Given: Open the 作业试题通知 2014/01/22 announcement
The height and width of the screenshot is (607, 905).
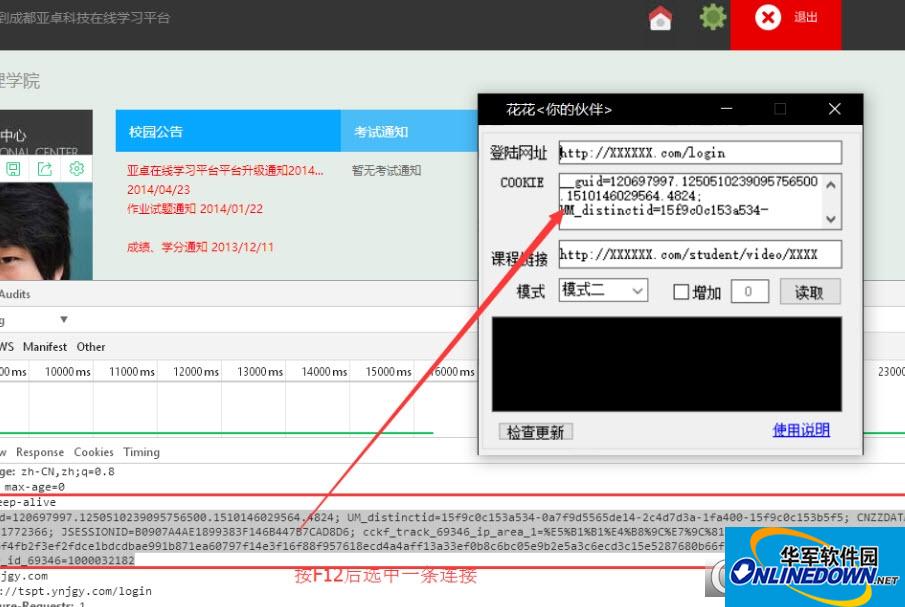Looking at the screenshot, I should pos(195,208).
